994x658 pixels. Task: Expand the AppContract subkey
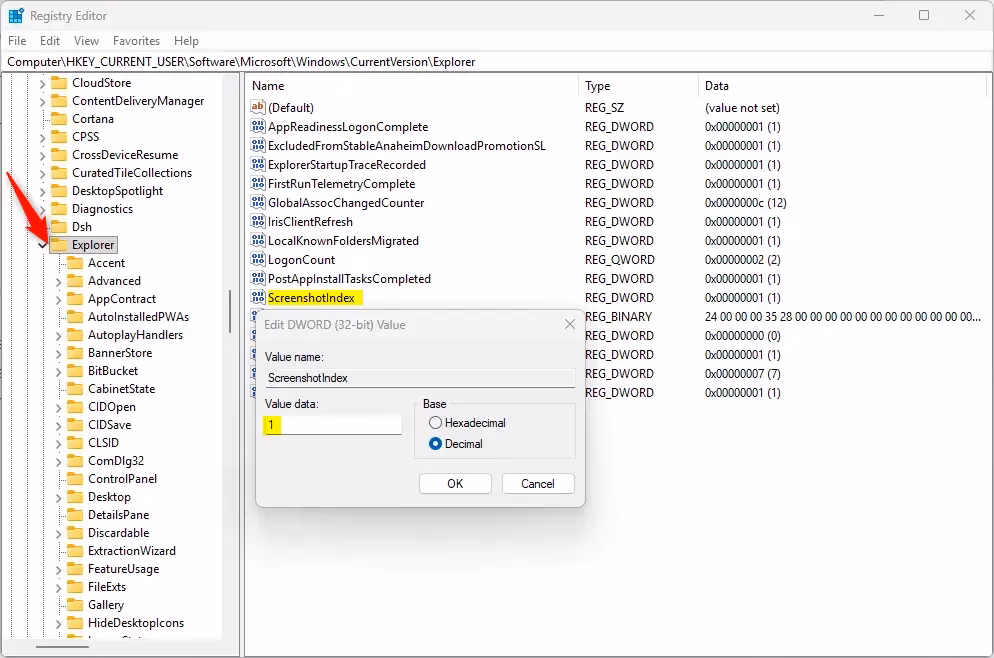(59, 299)
